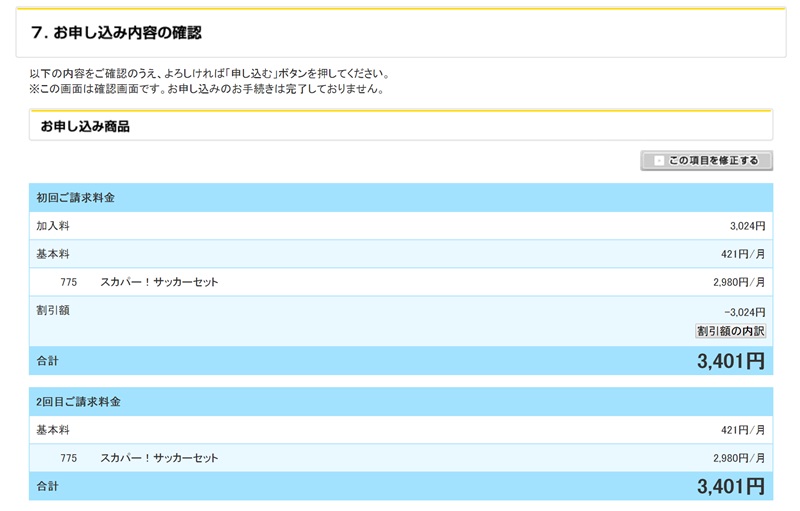Open the 割引額の内訳 button
This screenshot has width=800, height=511.
(x=731, y=331)
